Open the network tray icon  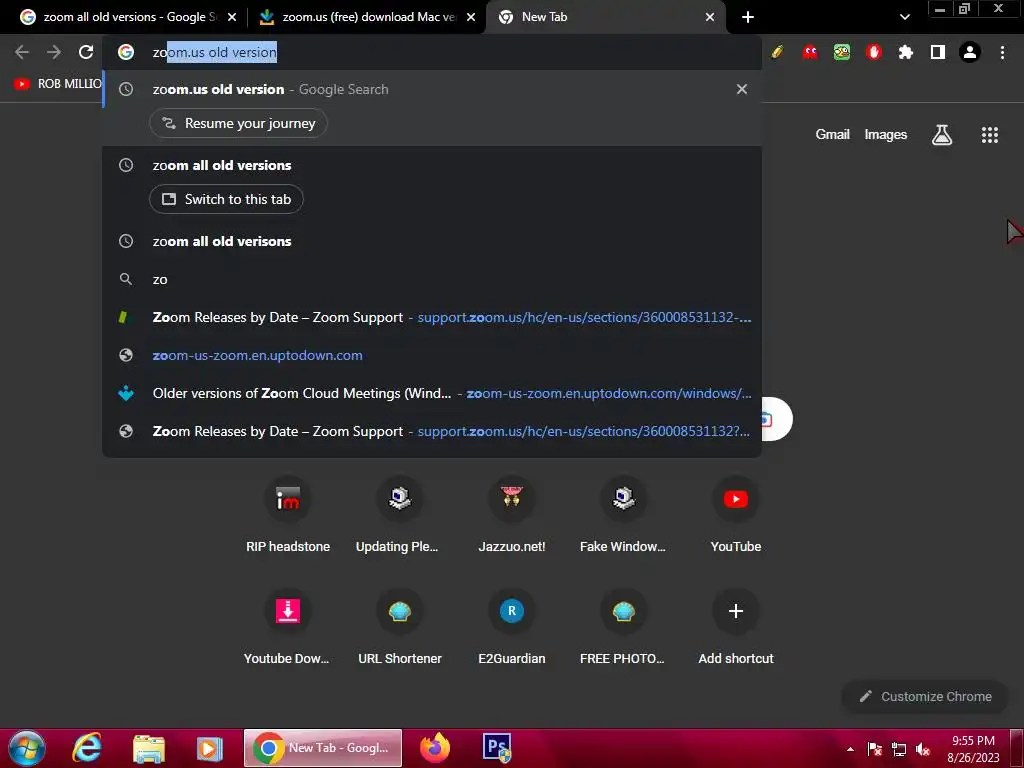point(899,749)
